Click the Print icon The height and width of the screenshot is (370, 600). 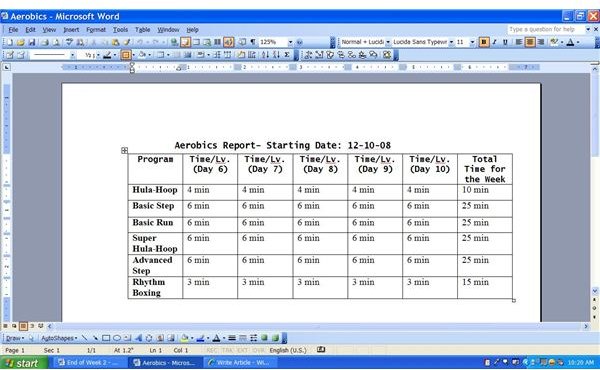45,42
